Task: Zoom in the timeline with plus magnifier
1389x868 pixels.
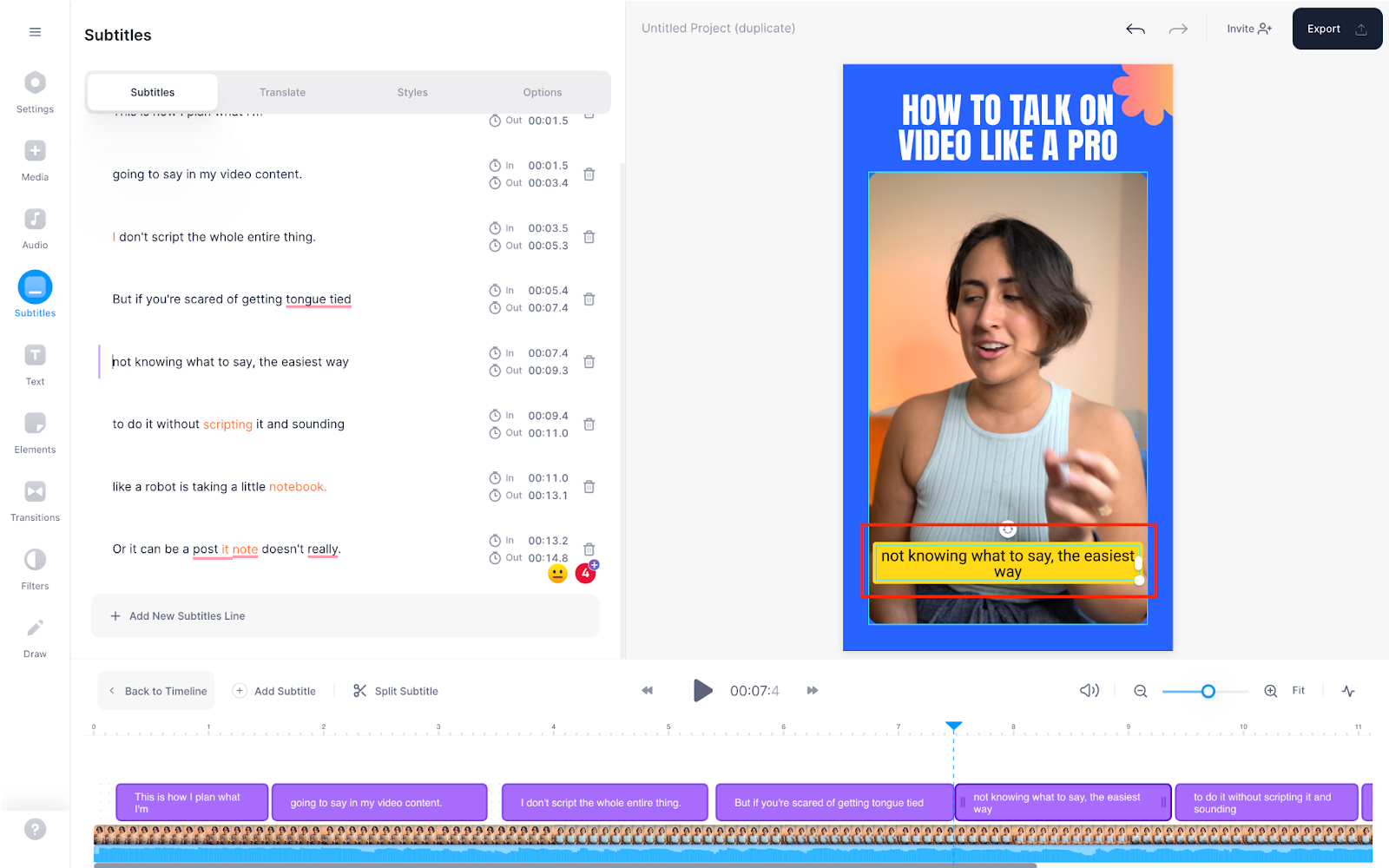Action: [1271, 691]
